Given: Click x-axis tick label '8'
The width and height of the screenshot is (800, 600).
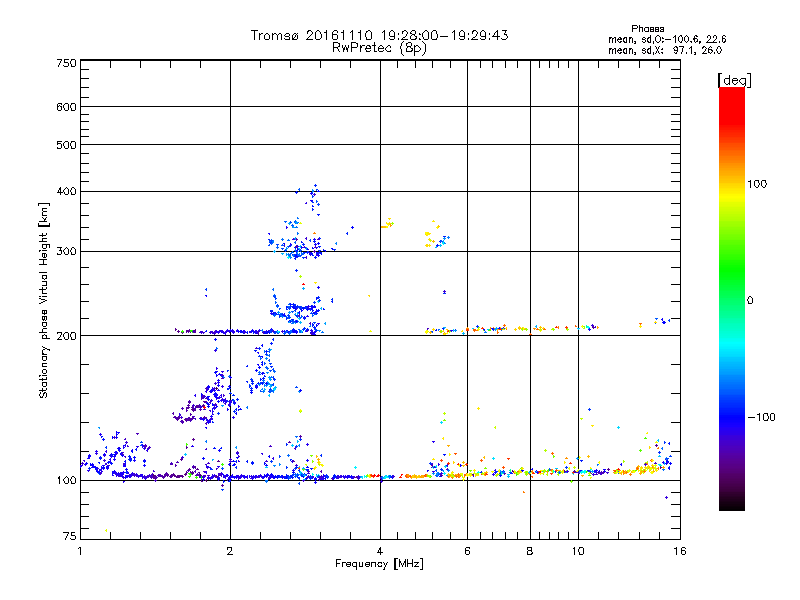Looking at the screenshot, I should [x=530, y=551].
